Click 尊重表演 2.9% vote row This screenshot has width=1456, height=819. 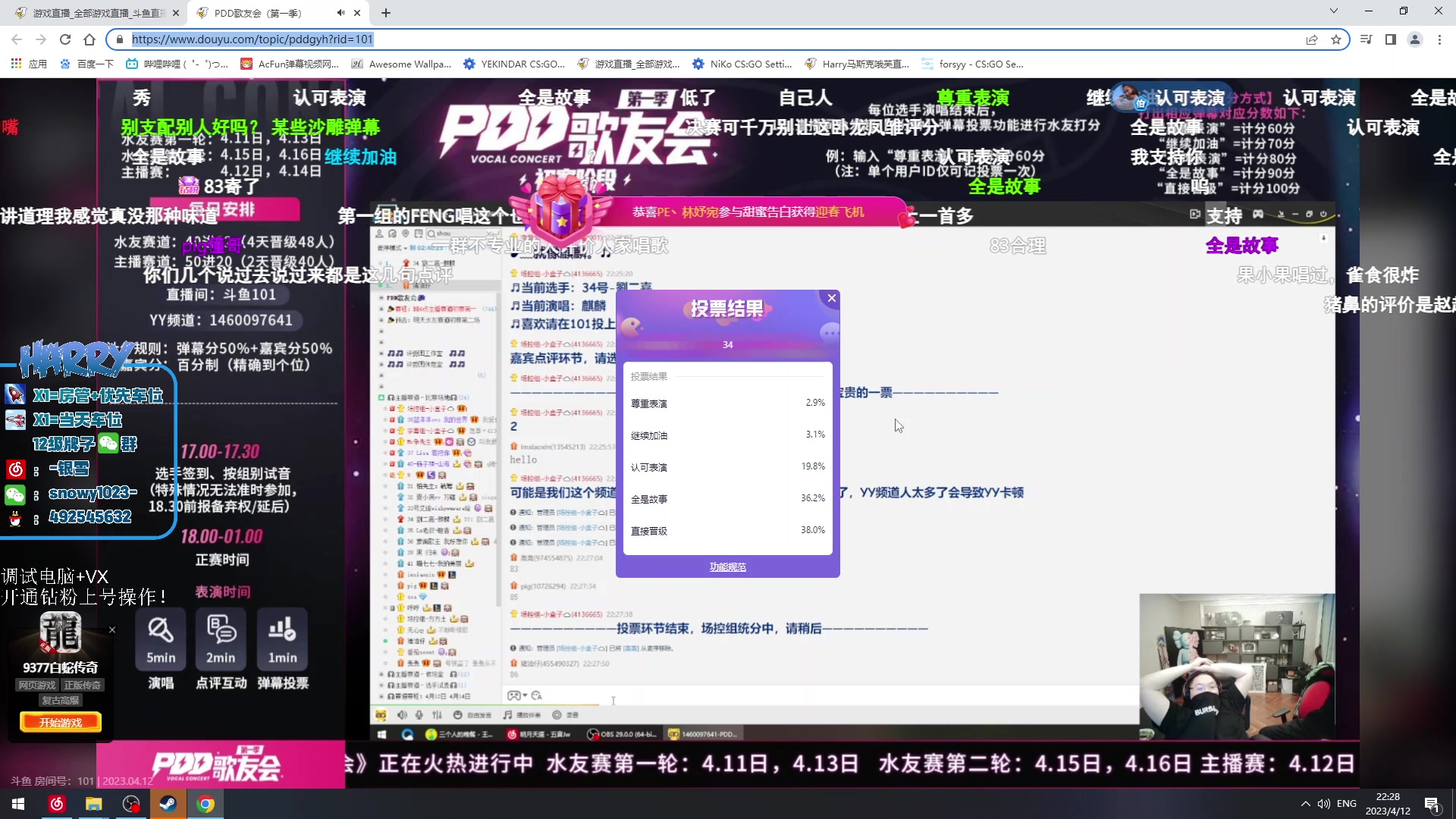click(727, 403)
